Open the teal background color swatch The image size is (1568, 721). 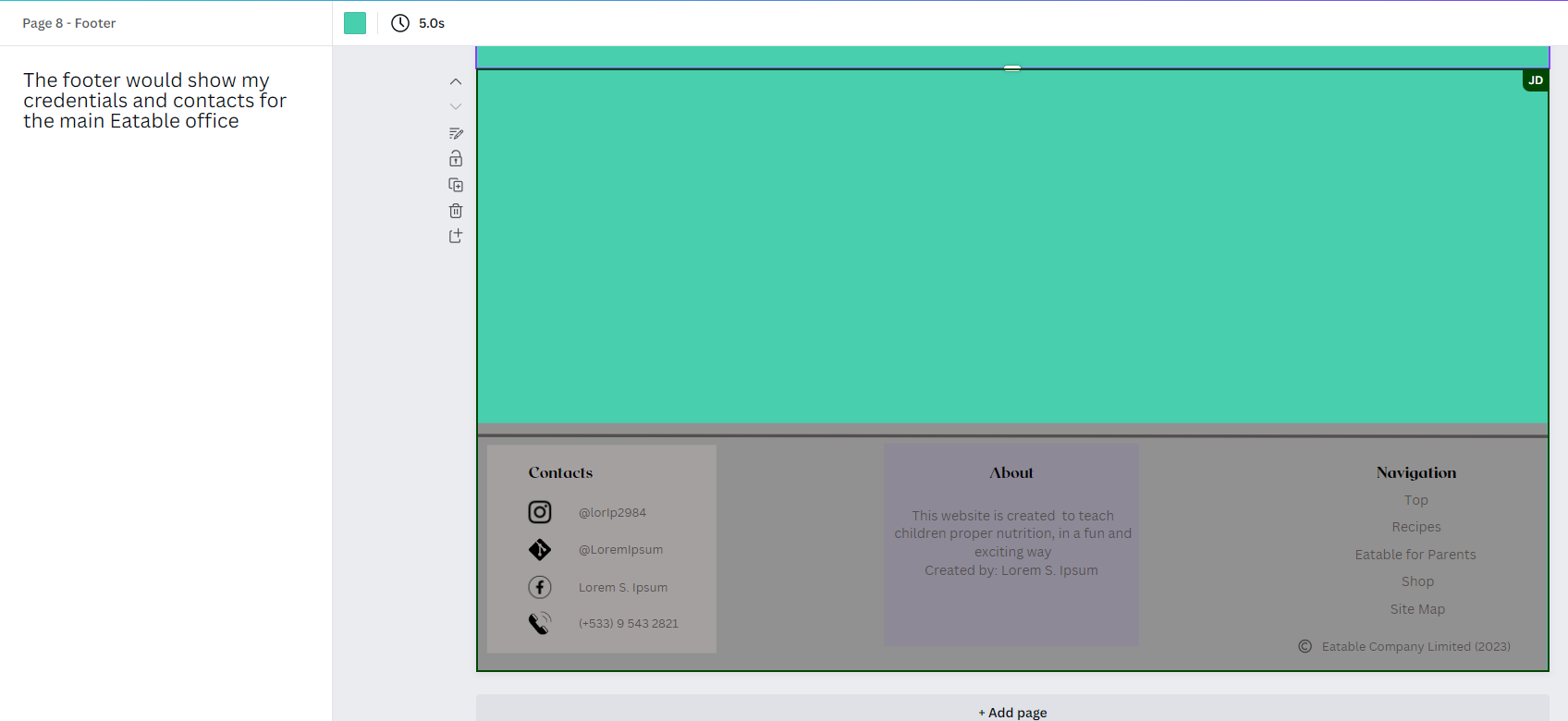[x=355, y=23]
